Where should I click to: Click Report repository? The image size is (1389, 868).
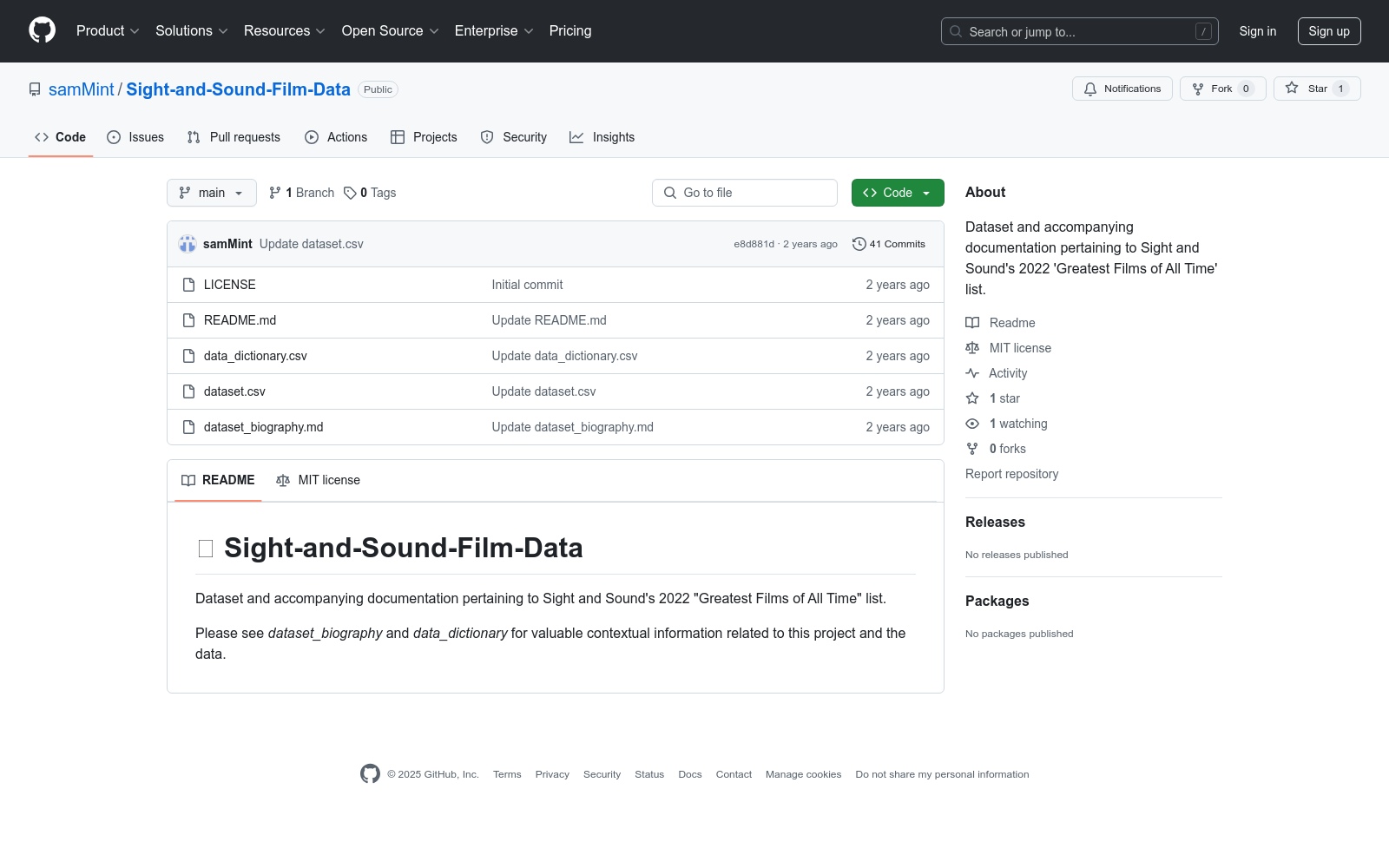1011,474
